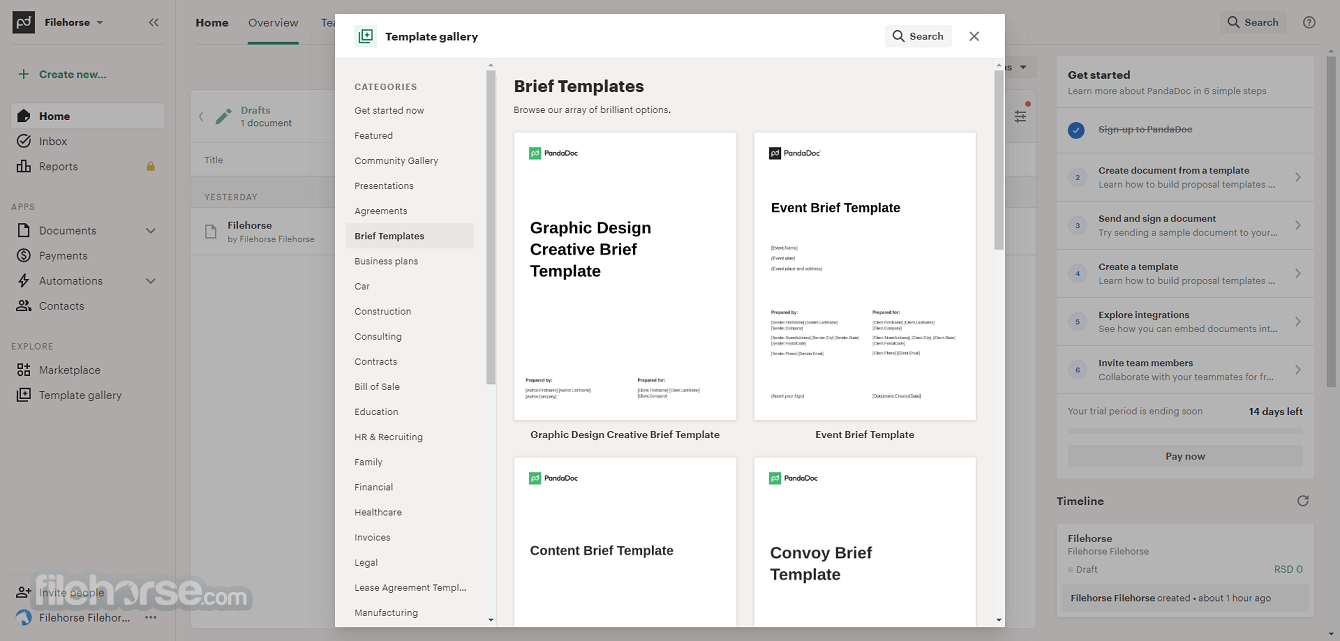Screen dimensions: 1340x641
Task: Open Marketplace in sidebar
Action: tap(69, 370)
